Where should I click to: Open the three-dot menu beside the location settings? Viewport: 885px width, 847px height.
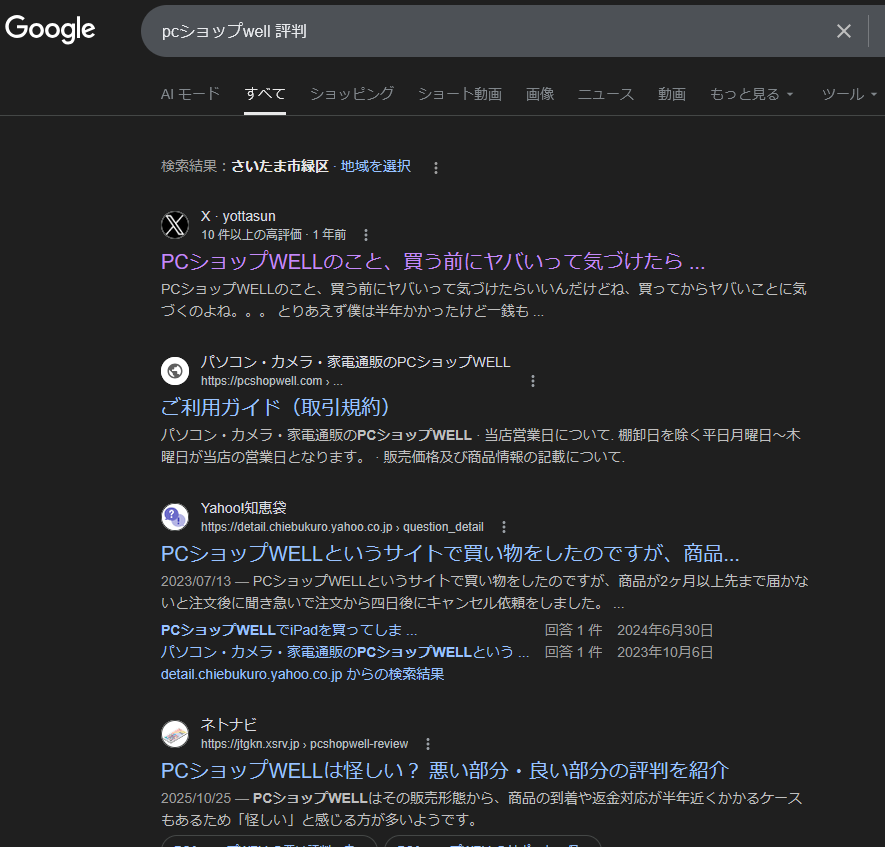tap(436, 168)
